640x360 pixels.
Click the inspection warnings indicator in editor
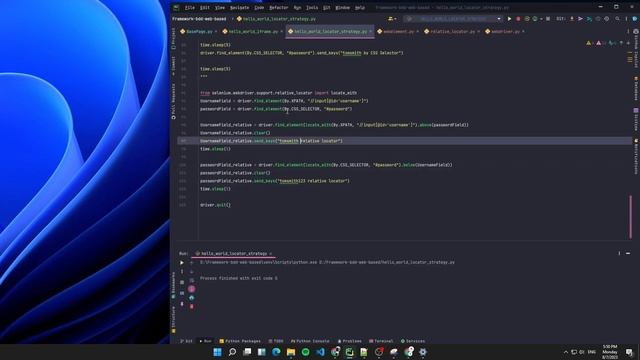602,43
